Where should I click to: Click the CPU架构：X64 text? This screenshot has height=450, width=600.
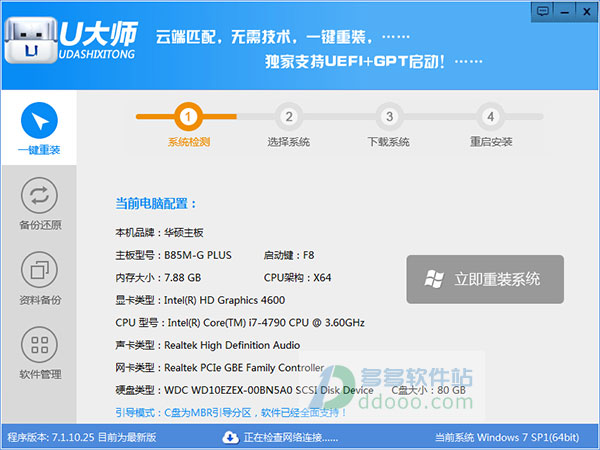(297, 278)
